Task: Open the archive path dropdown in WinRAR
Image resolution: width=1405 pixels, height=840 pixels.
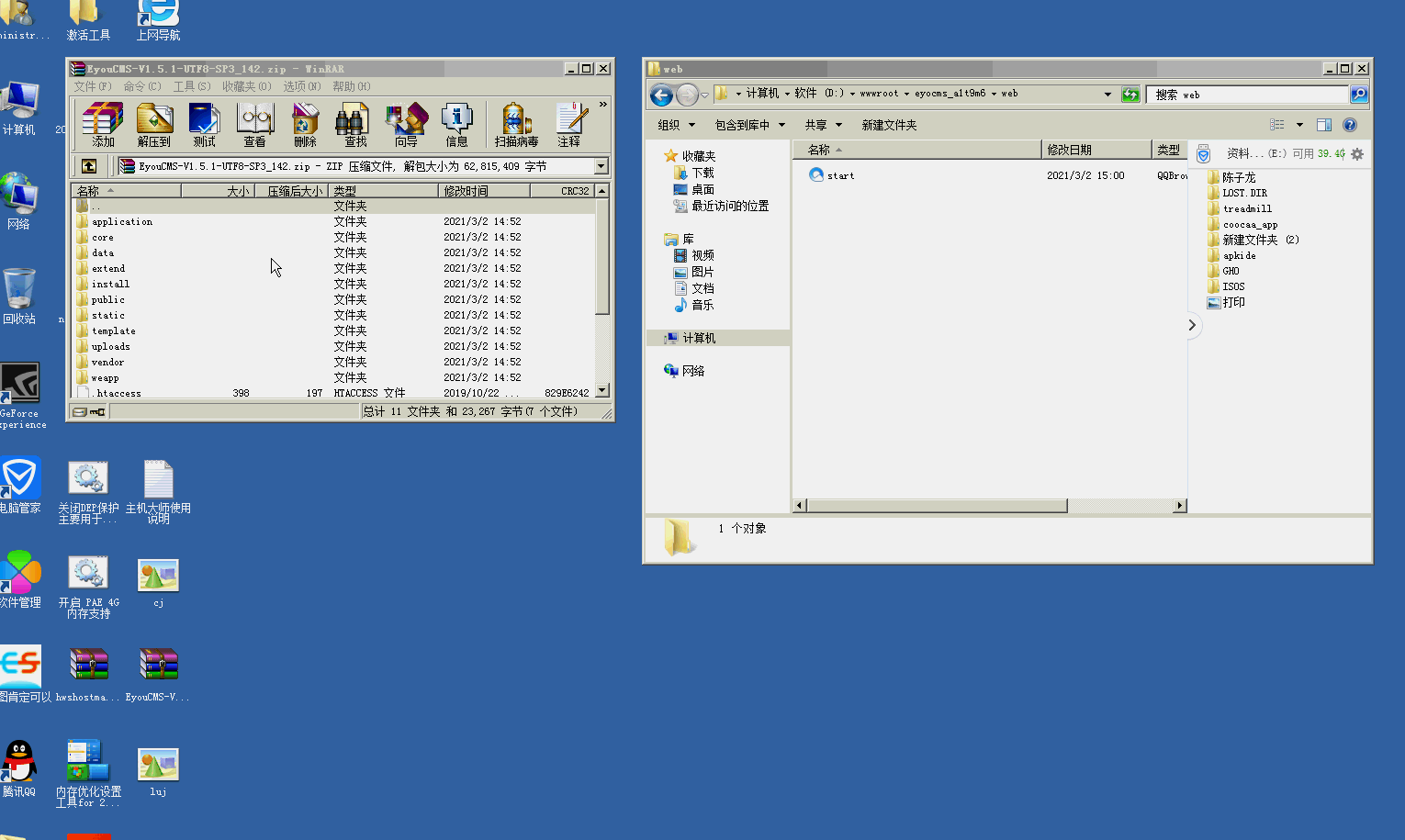Action: tap(601, 165)
